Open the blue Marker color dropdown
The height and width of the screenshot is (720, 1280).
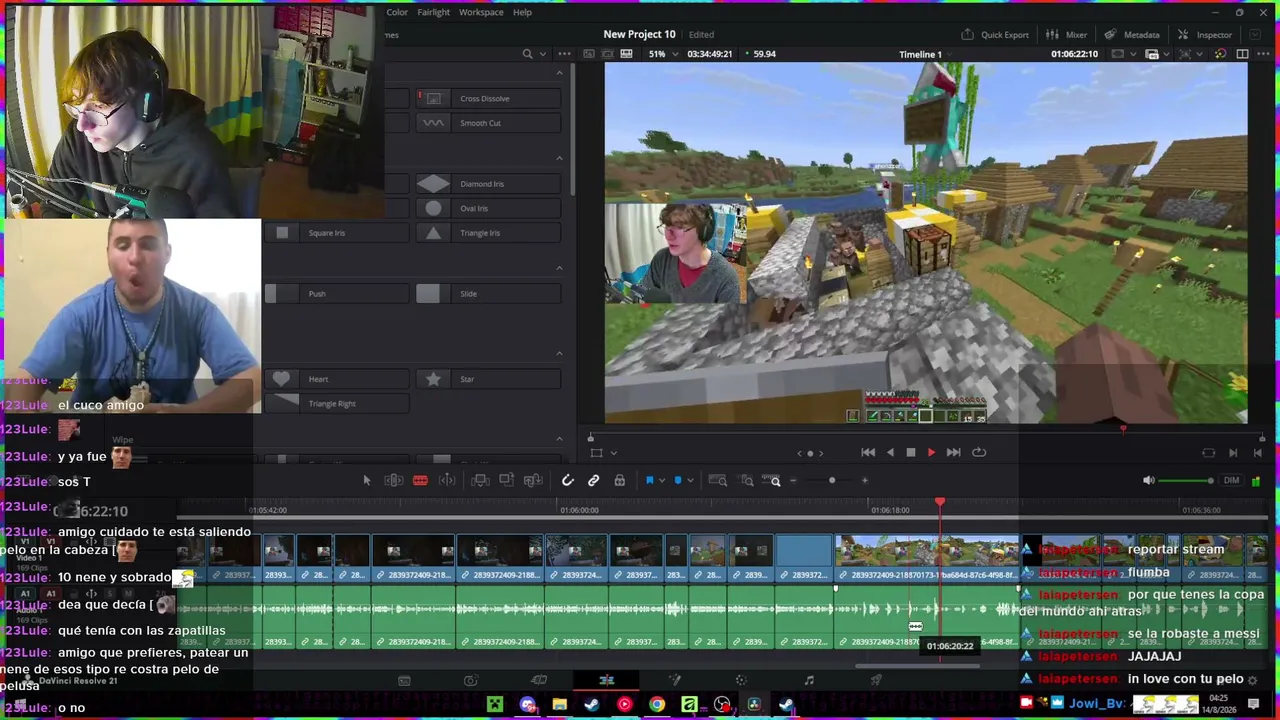tap(689, 481)
